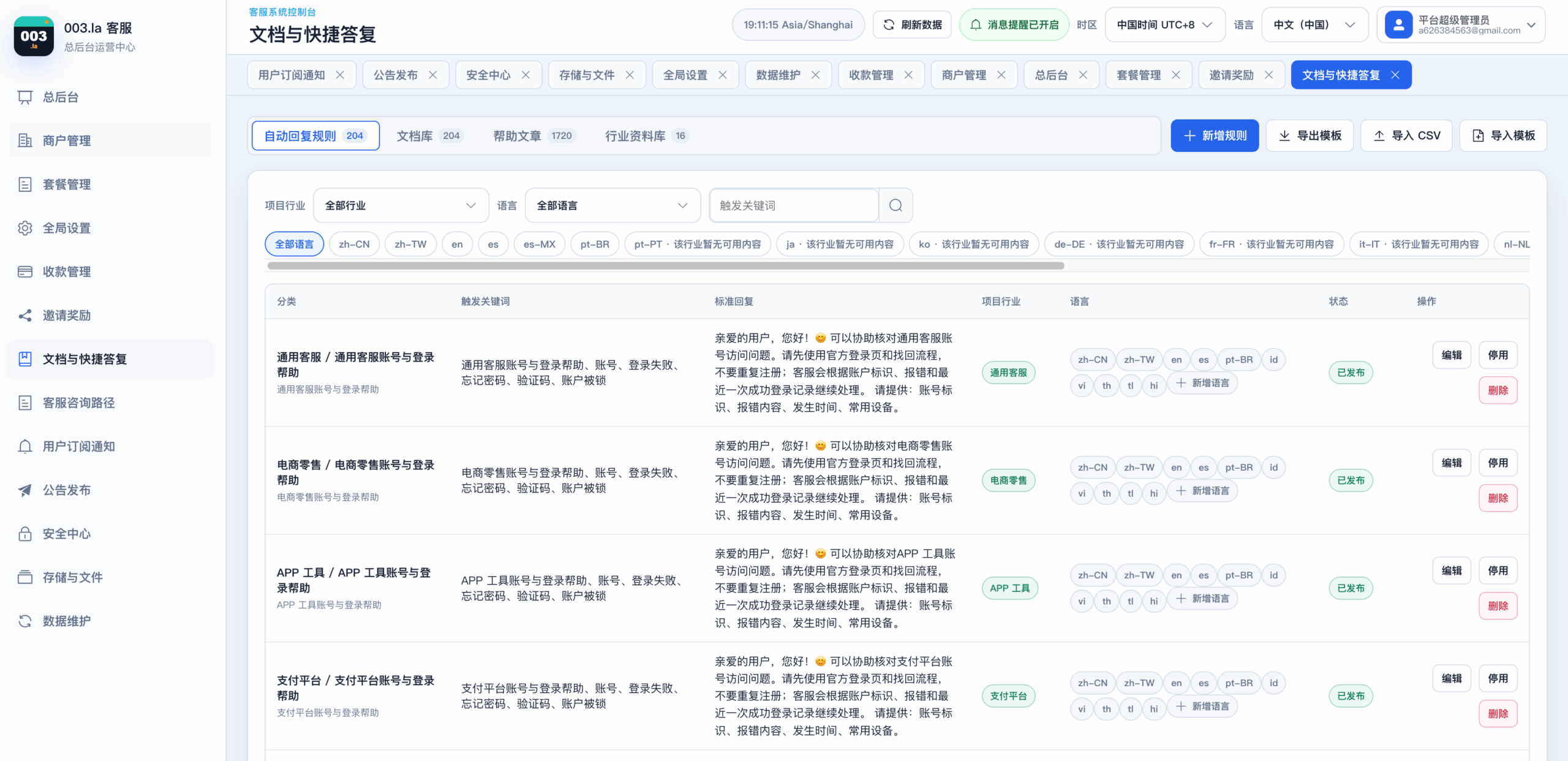Select the pt-BR language filter chip
This screenshot has width=1568, height=761.
click(595, 244)
